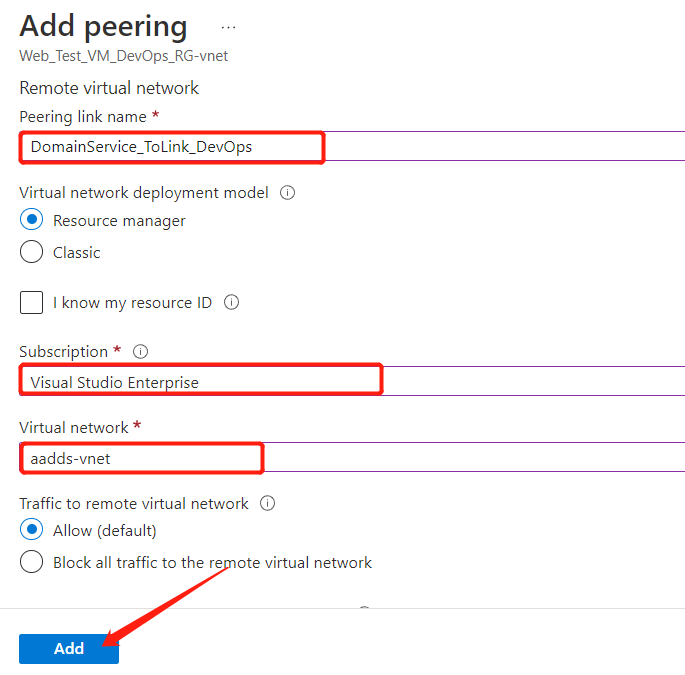The height and width of the screenshot is (675, 685).
Task: Click the Web_Test_VM_DevOps_RG-vnet subtitle
Action: coord(124,56)
